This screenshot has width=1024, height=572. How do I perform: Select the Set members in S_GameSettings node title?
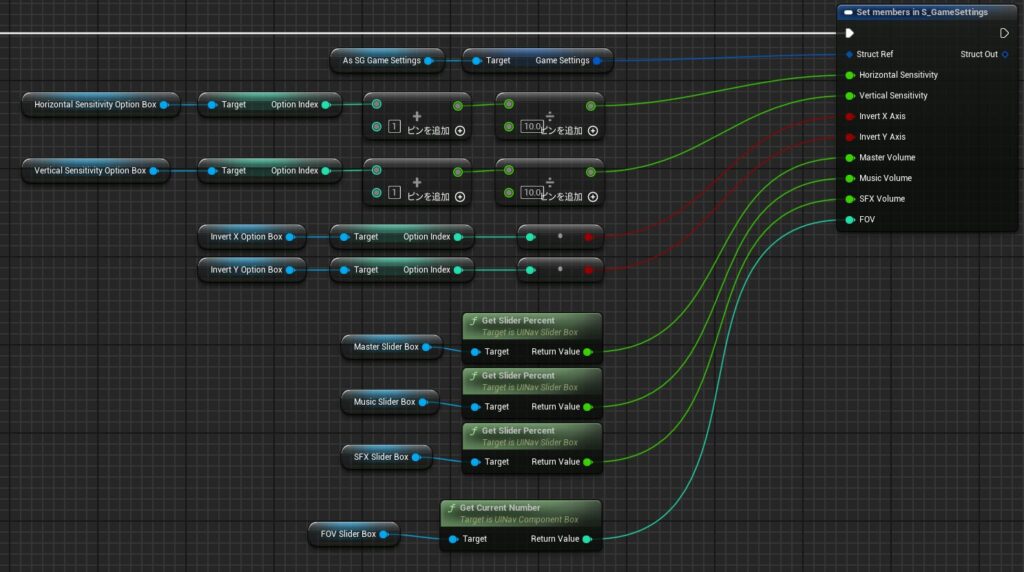[921, 12]
